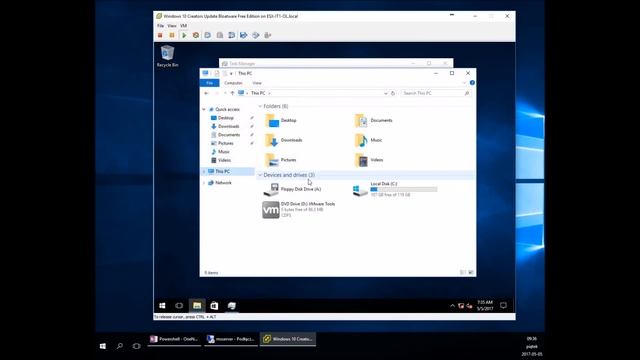Click the Search This PC field

pos(436,93)
